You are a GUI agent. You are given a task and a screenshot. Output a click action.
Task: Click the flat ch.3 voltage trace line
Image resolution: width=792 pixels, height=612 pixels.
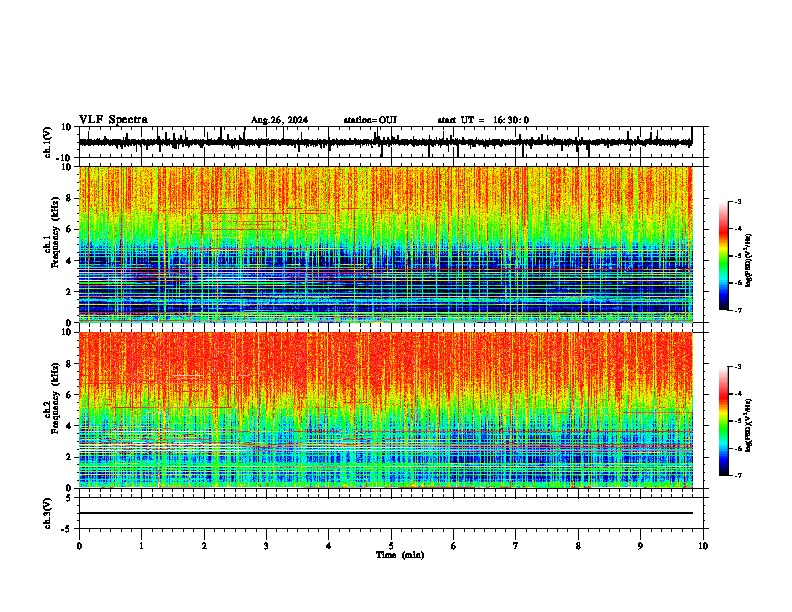(x=386, y=513)
